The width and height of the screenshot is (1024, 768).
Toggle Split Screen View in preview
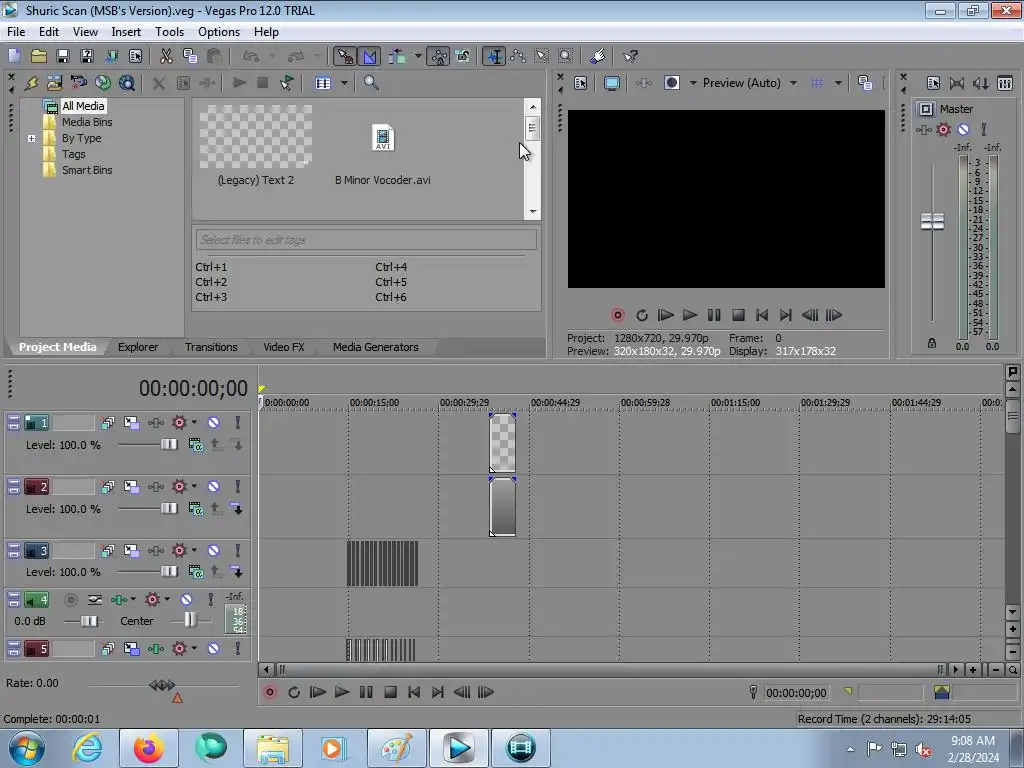[671, 83]
